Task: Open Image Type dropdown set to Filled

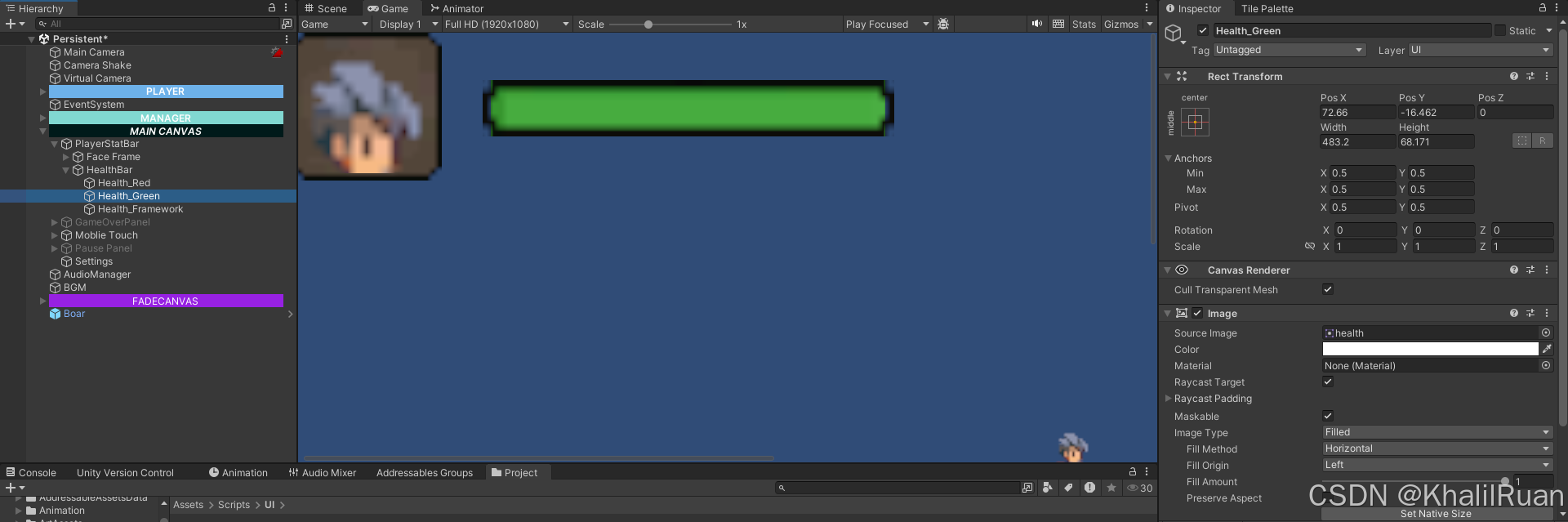Action: point(1437,432)
